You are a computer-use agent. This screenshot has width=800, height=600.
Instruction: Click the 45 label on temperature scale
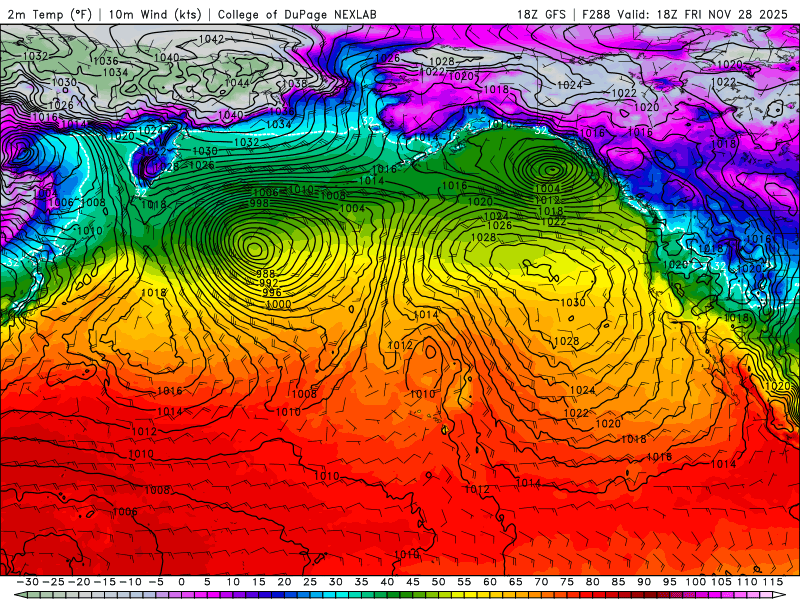click(x=413, y=582)
